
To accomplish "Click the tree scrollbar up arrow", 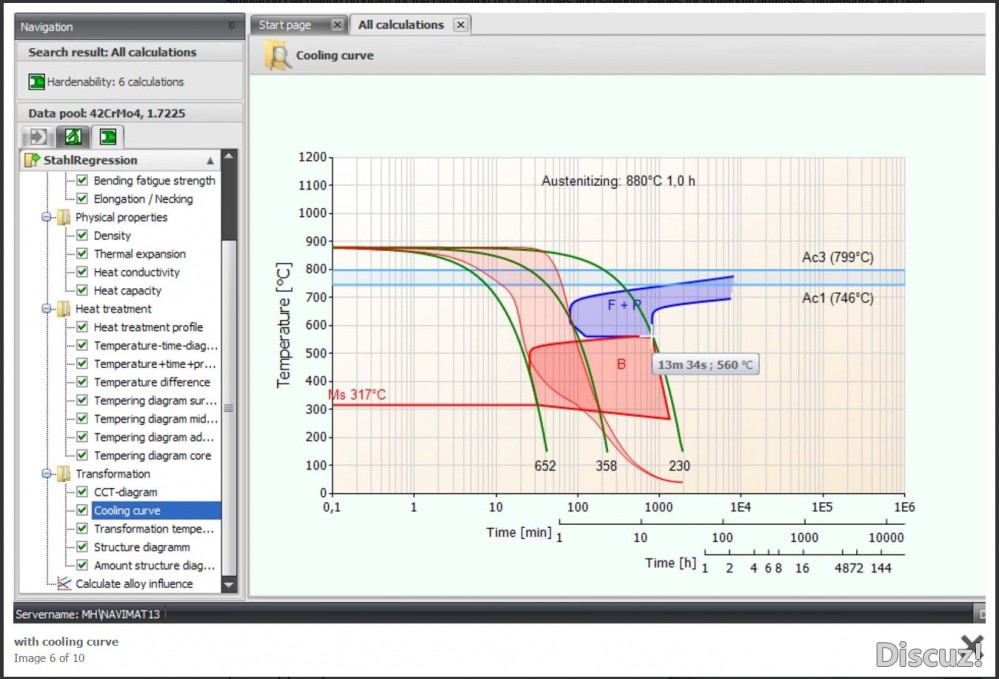I will [x=229, y=156].
